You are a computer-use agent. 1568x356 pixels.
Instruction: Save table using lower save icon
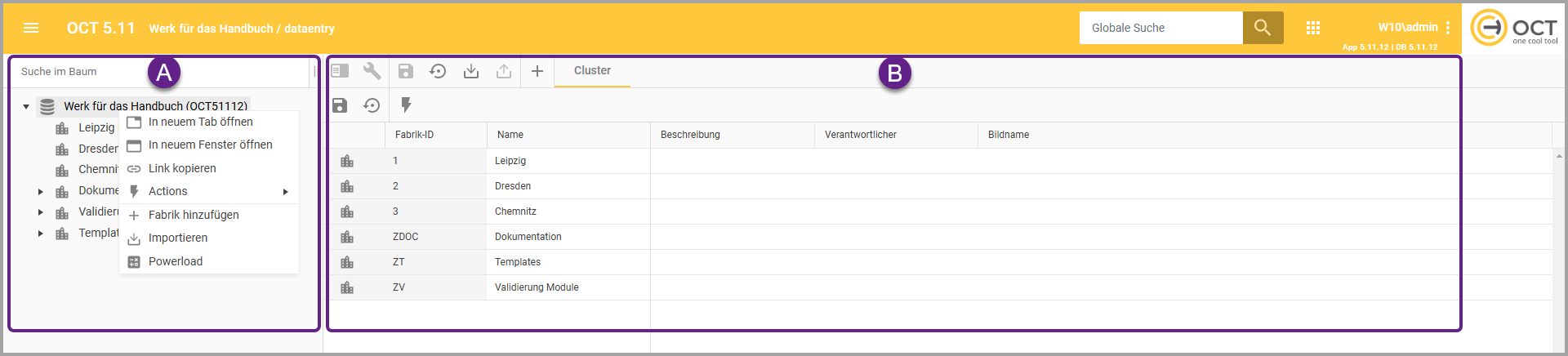pyautogui.click(x=340, y=105)
